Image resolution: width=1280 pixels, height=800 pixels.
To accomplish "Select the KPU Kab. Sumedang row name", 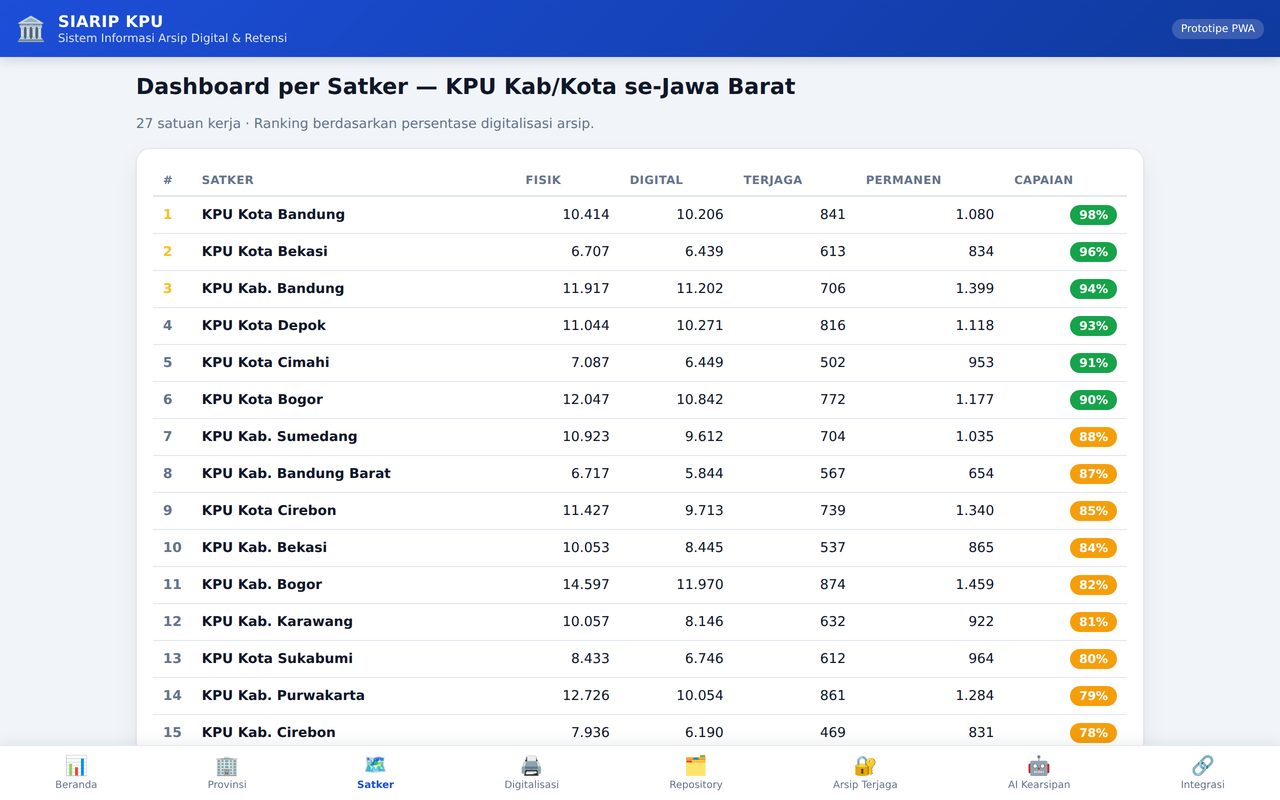I will click(x=279, y=437).
